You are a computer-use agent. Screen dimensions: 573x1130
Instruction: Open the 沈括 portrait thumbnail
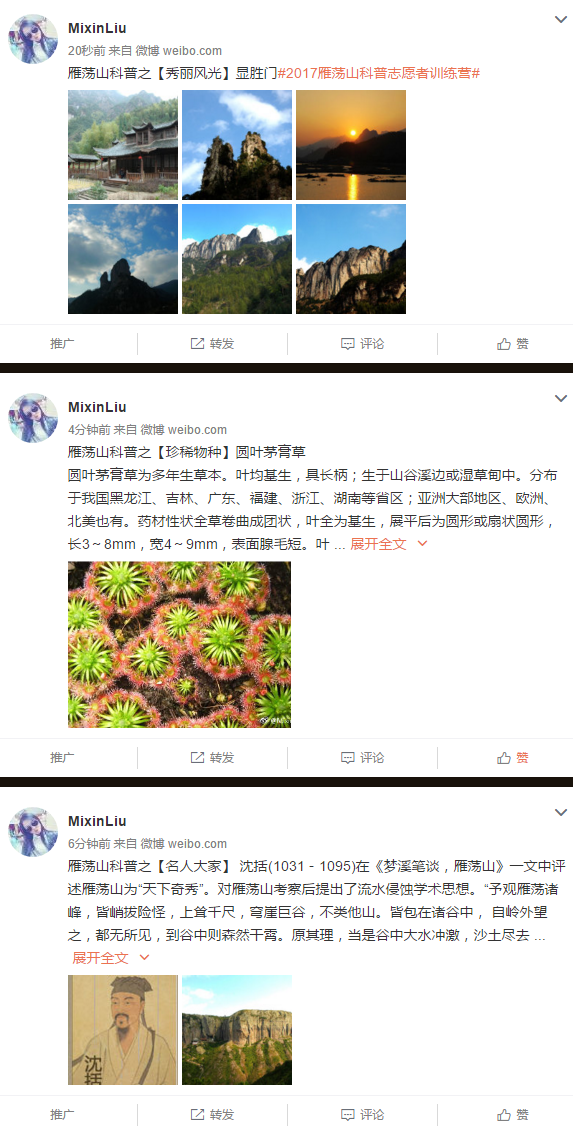click(123, 1030)
